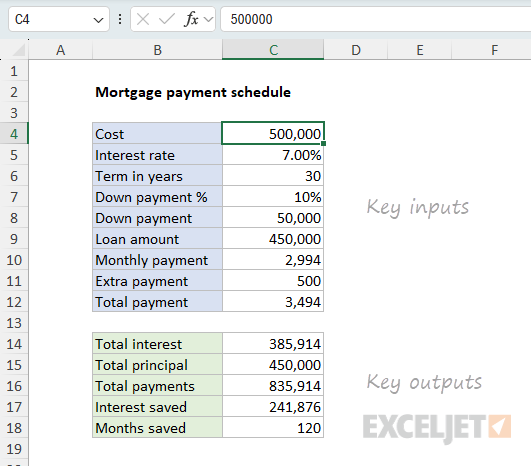The image size is (531, 466).
Task: Click the 'Monthly payment' label cell
Action: 157,260
